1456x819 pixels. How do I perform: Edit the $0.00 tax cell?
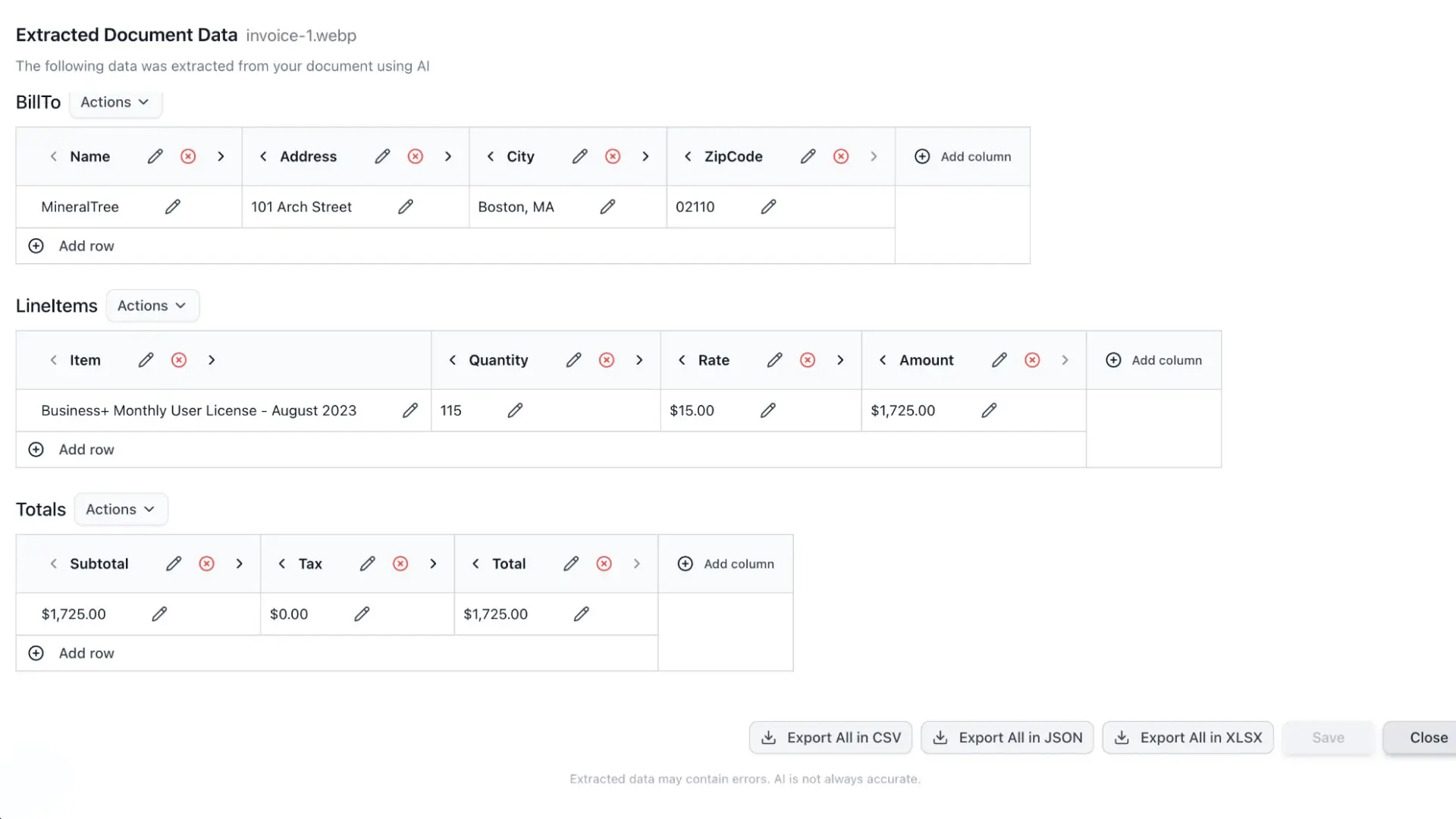(x=362, y=614)
